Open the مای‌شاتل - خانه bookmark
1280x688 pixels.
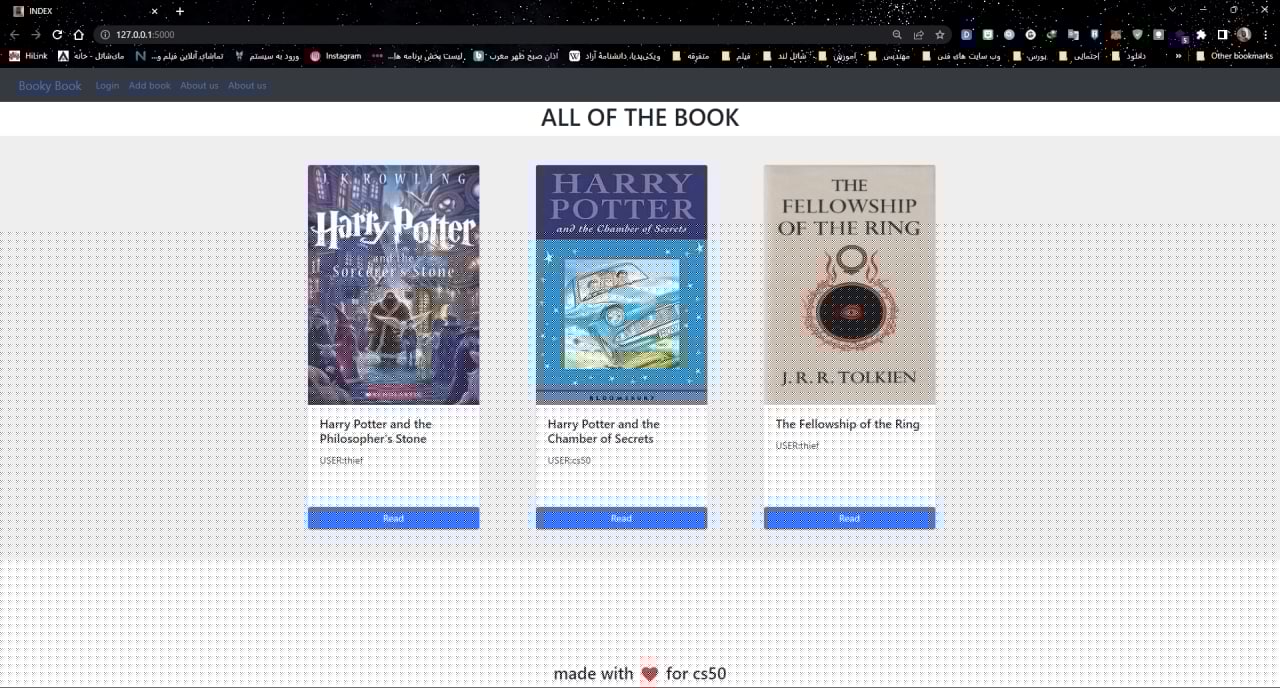tap(91, 56)
